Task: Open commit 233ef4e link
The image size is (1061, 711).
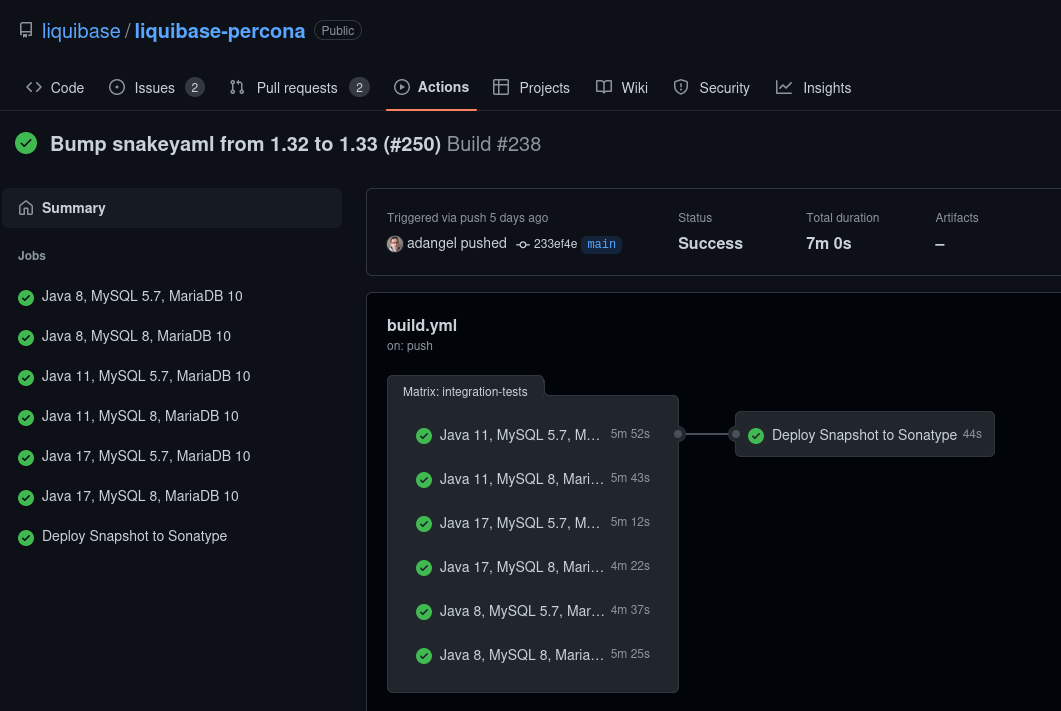Action: click(554, 244)
